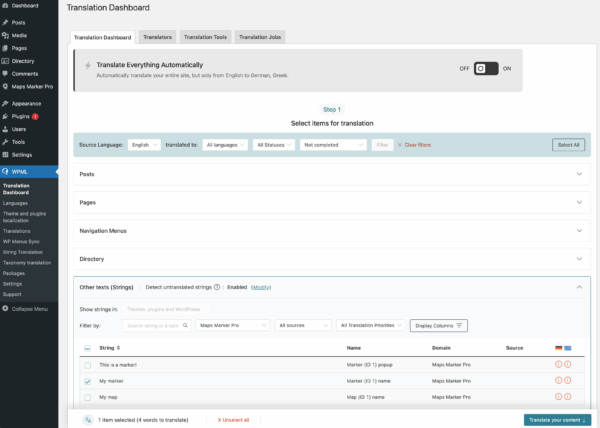Open the Maps Marker Pro domain filter dropdown
Viewport: 600px width, 428px height.
pyautogui.click(x=232, y=325)
